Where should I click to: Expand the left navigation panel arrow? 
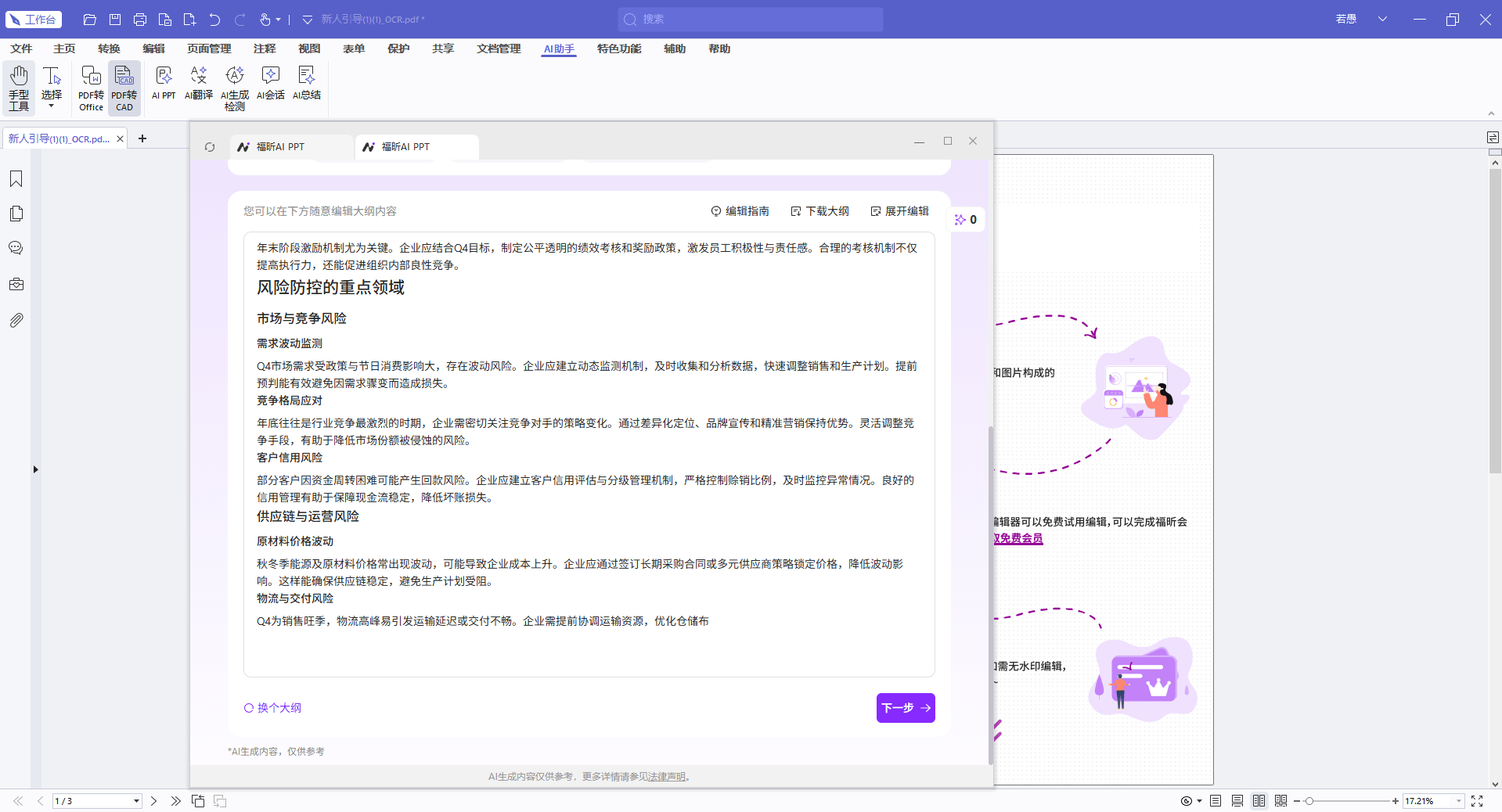[x=35, y=469]
